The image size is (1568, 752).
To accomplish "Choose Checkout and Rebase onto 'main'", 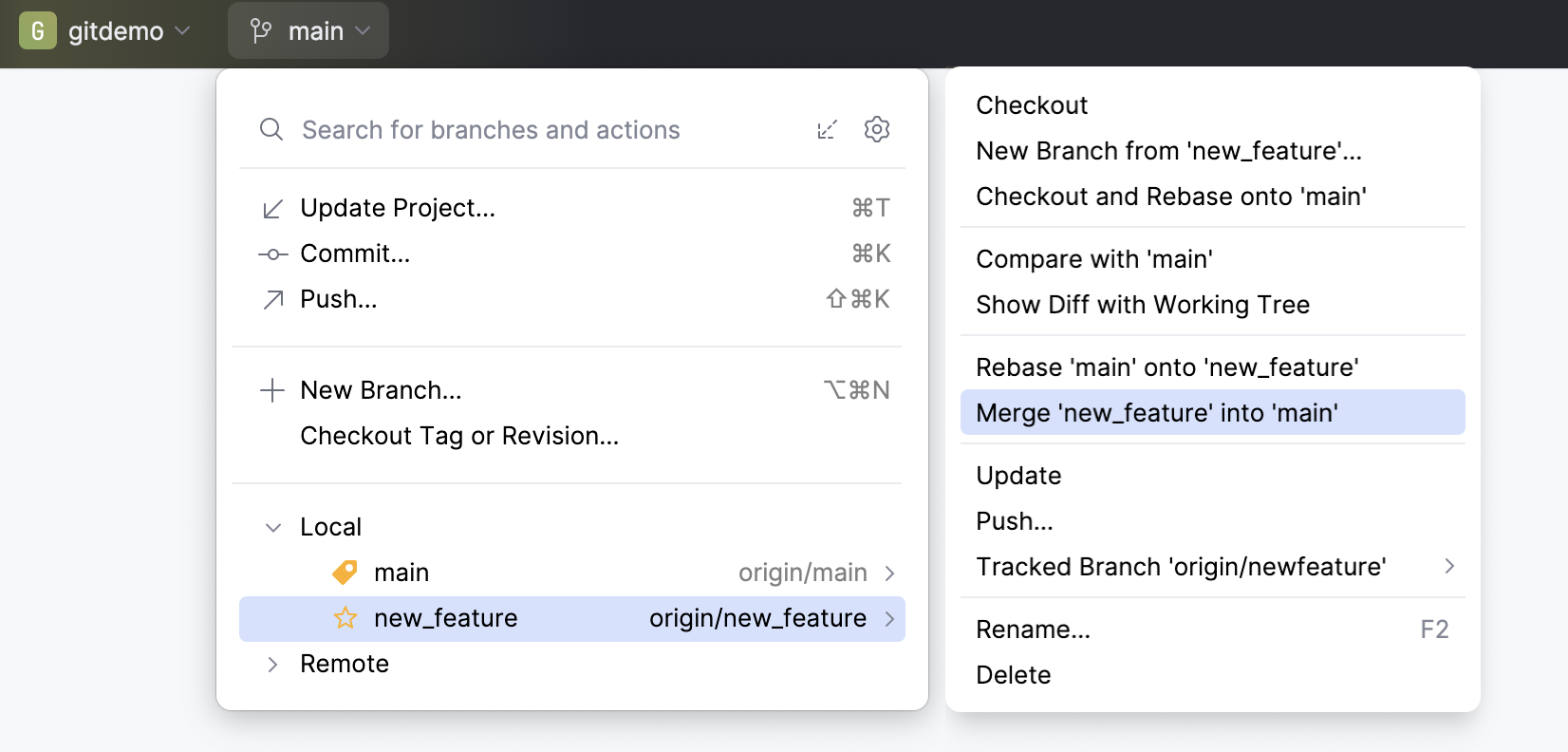I will (1170, 197).
